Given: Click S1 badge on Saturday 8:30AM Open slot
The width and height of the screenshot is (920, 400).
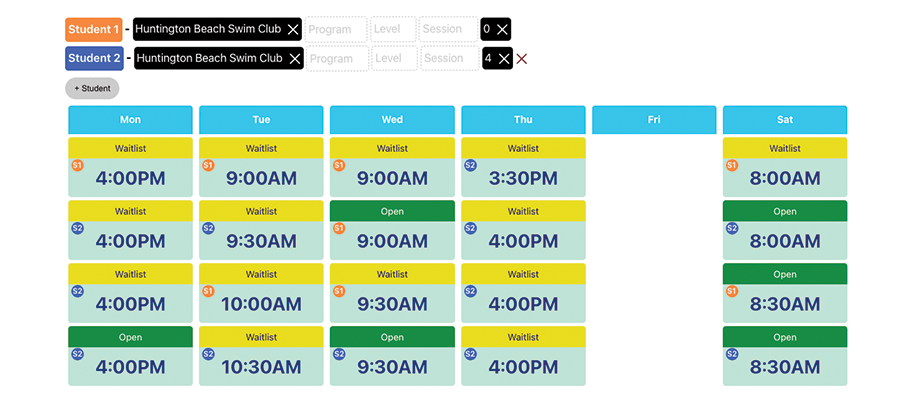Looking at the screenshot, I should (x=731, y=291).
